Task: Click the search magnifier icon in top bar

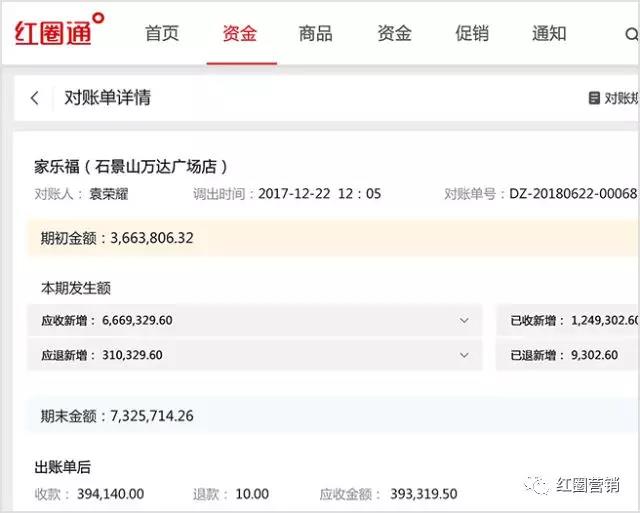Action: [x=631, y=35]
